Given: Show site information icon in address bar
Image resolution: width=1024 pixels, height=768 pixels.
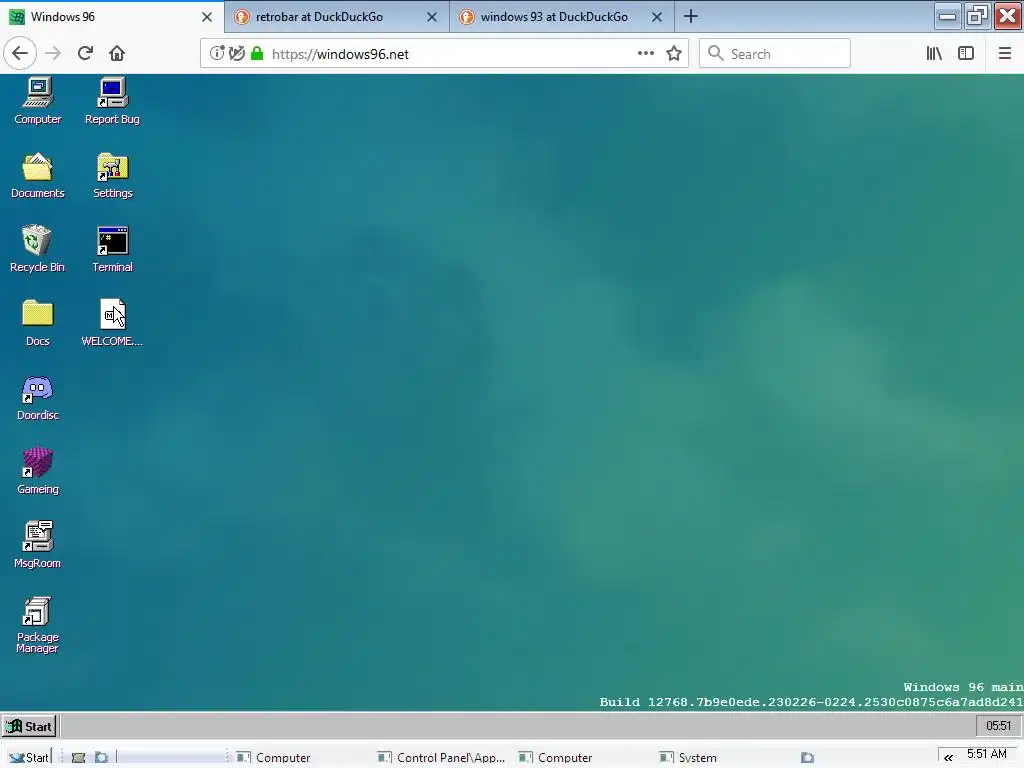Looking at the screenshot, I should pyautogui.click(x=217, y=53).
